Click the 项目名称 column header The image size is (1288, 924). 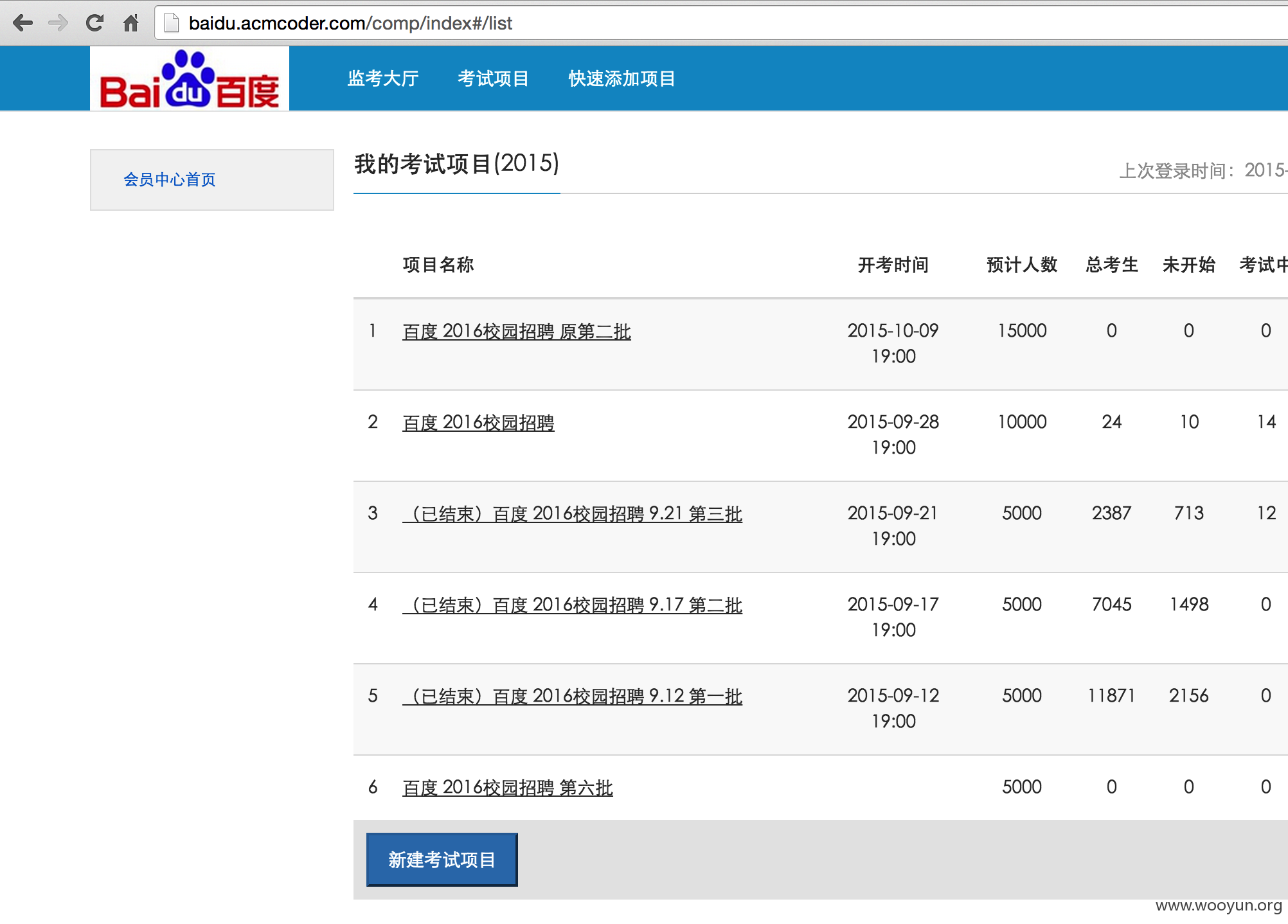pyautogui.click(x=438, y=265)
